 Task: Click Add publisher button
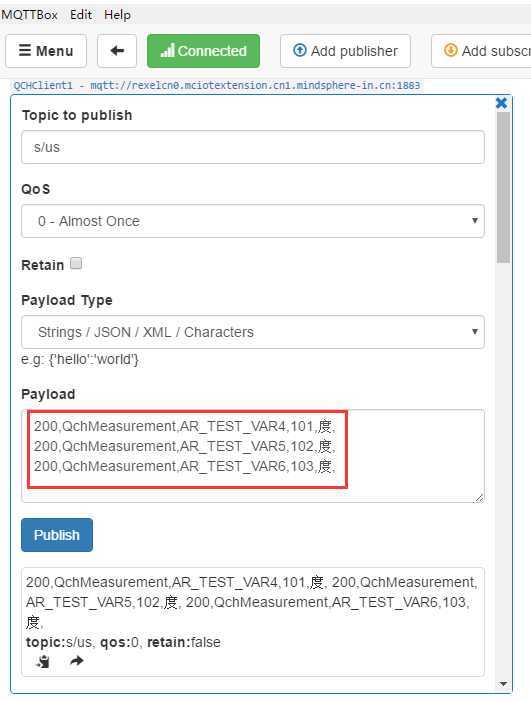pos(345,51)
